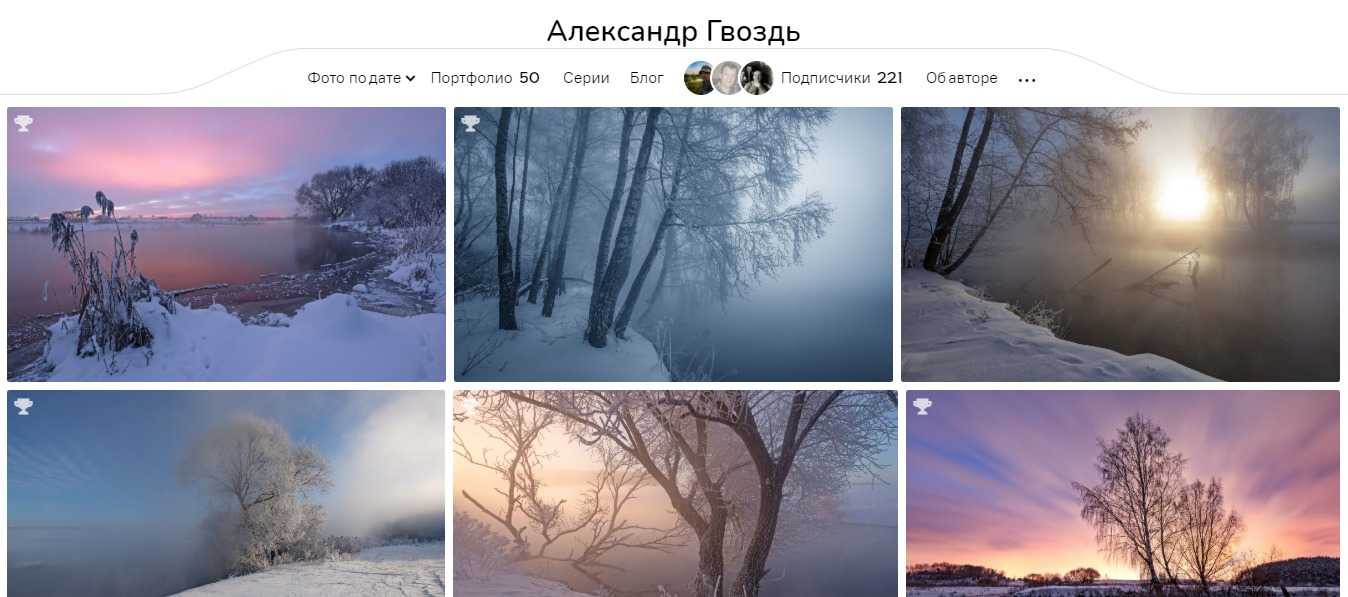1348x597 pixels.
Task: Expand the 'Фото по дате' sort dropdown
Action: [361, 78]
